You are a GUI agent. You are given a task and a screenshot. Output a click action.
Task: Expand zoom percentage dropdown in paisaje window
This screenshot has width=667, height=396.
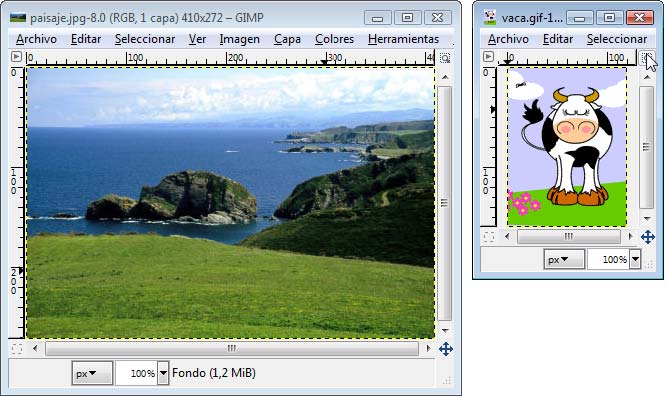coord(163,373)
